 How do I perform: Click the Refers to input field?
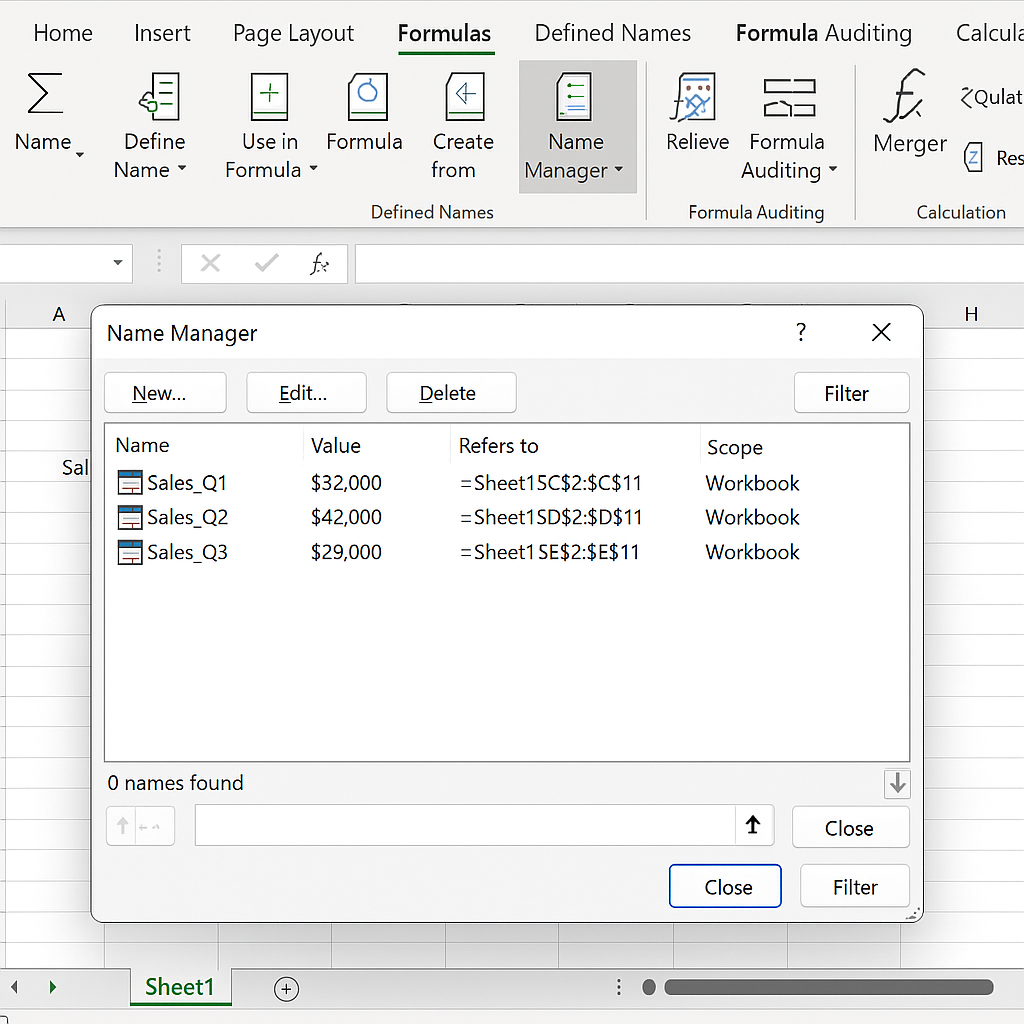[x=465, y=825]
